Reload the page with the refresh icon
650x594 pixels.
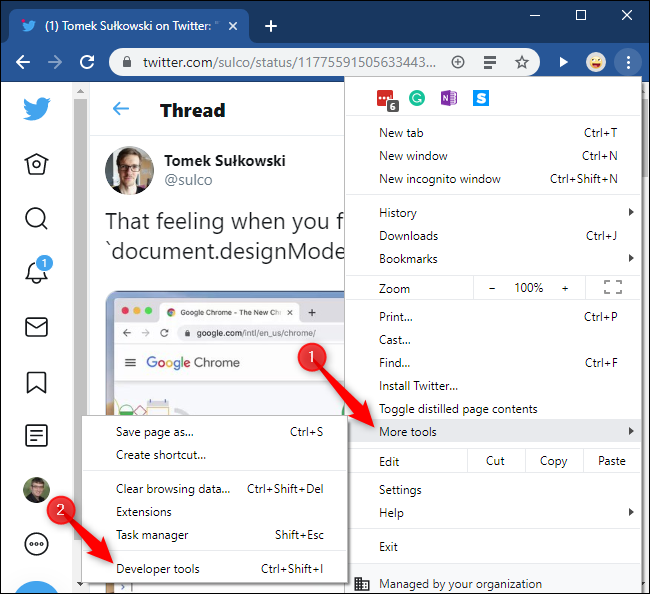(87, 62)
